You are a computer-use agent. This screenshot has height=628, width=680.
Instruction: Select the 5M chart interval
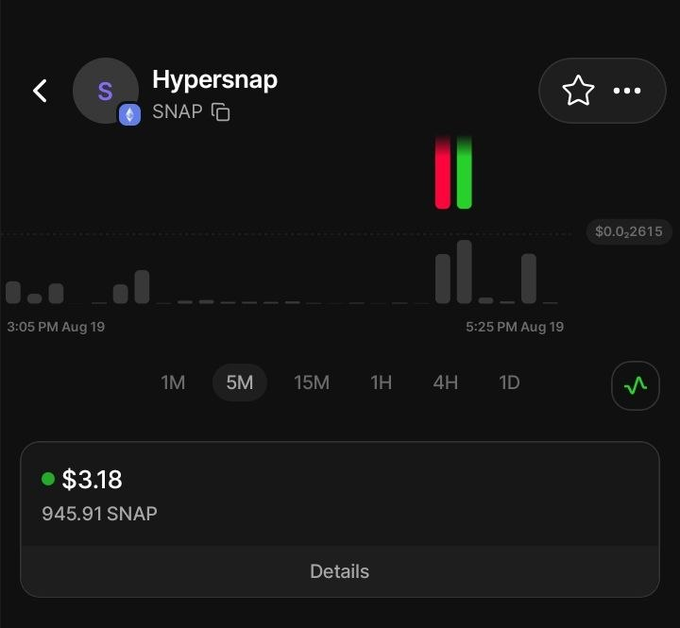pyautogui.click(x=239, y=383)
